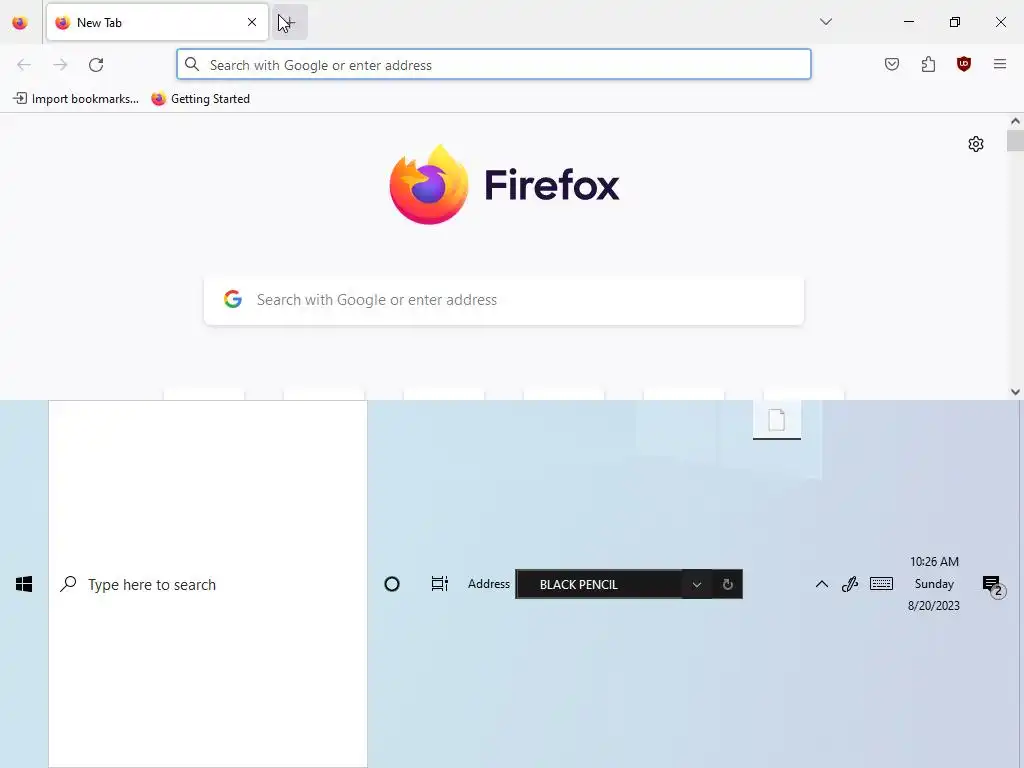The image size is (1024, 768).
Task: Minimize the Firefox window
Action: [x=909, y=22]
